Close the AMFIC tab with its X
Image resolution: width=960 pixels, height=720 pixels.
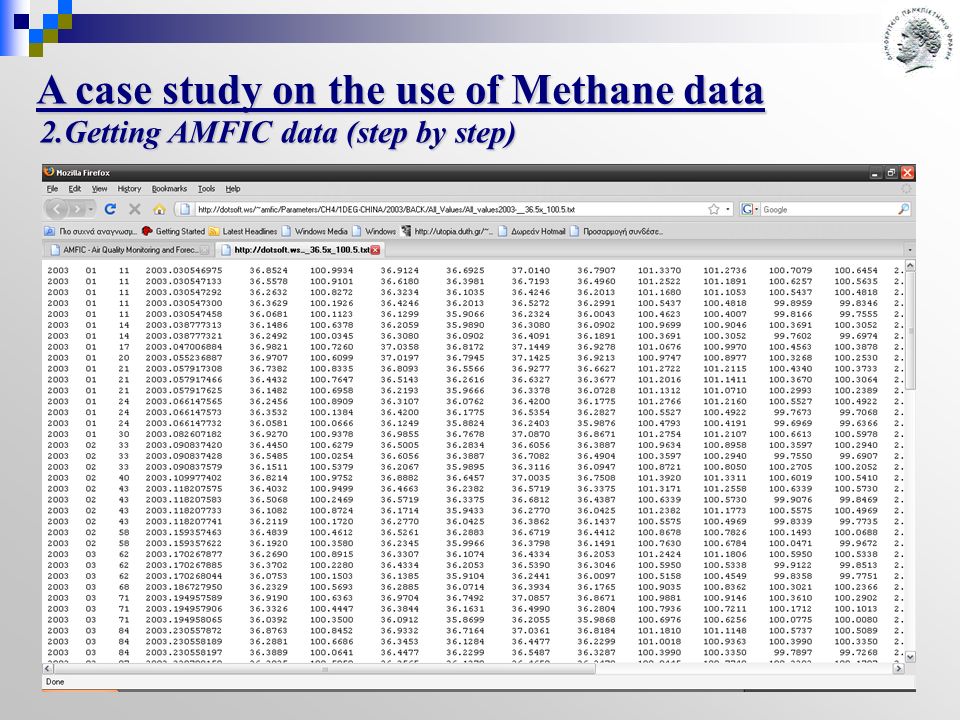pyautogui.click(x=204, y=250)
